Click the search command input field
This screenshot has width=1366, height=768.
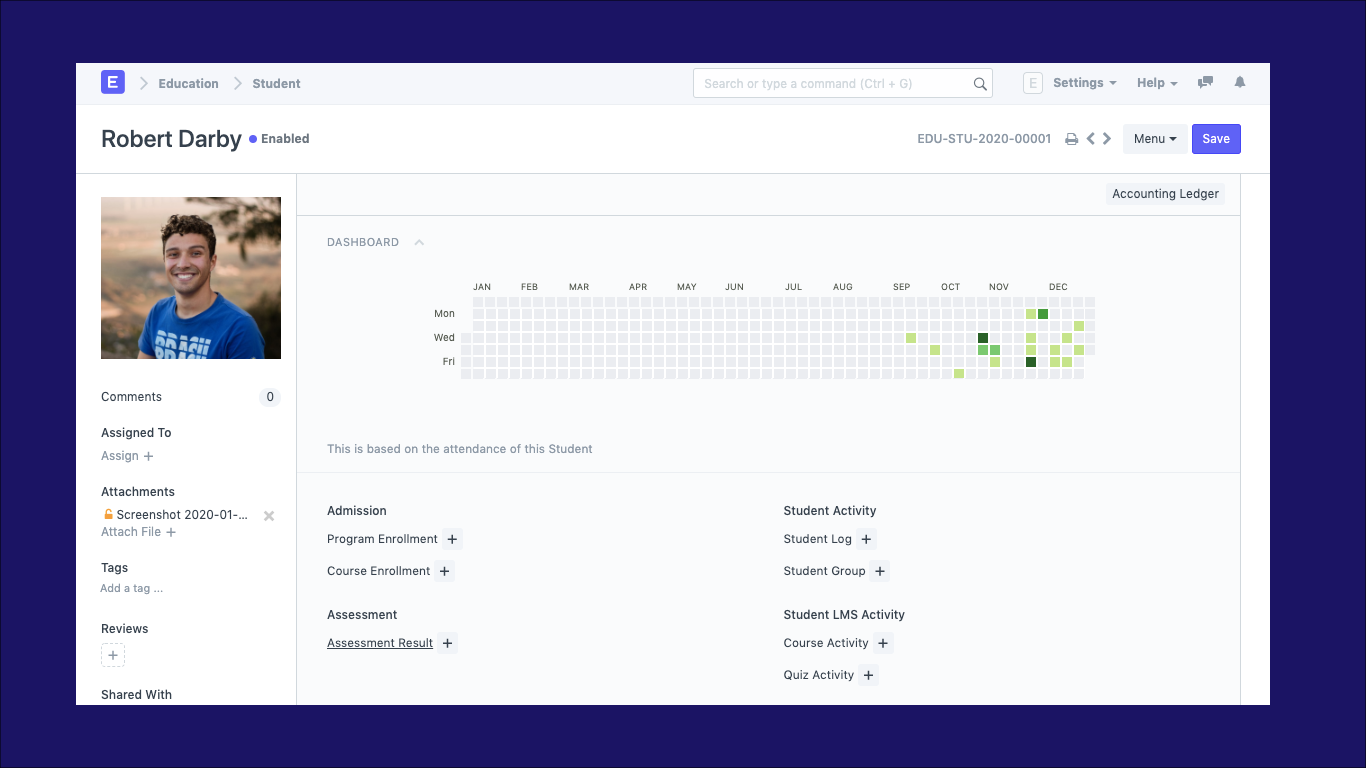[843, 84]
